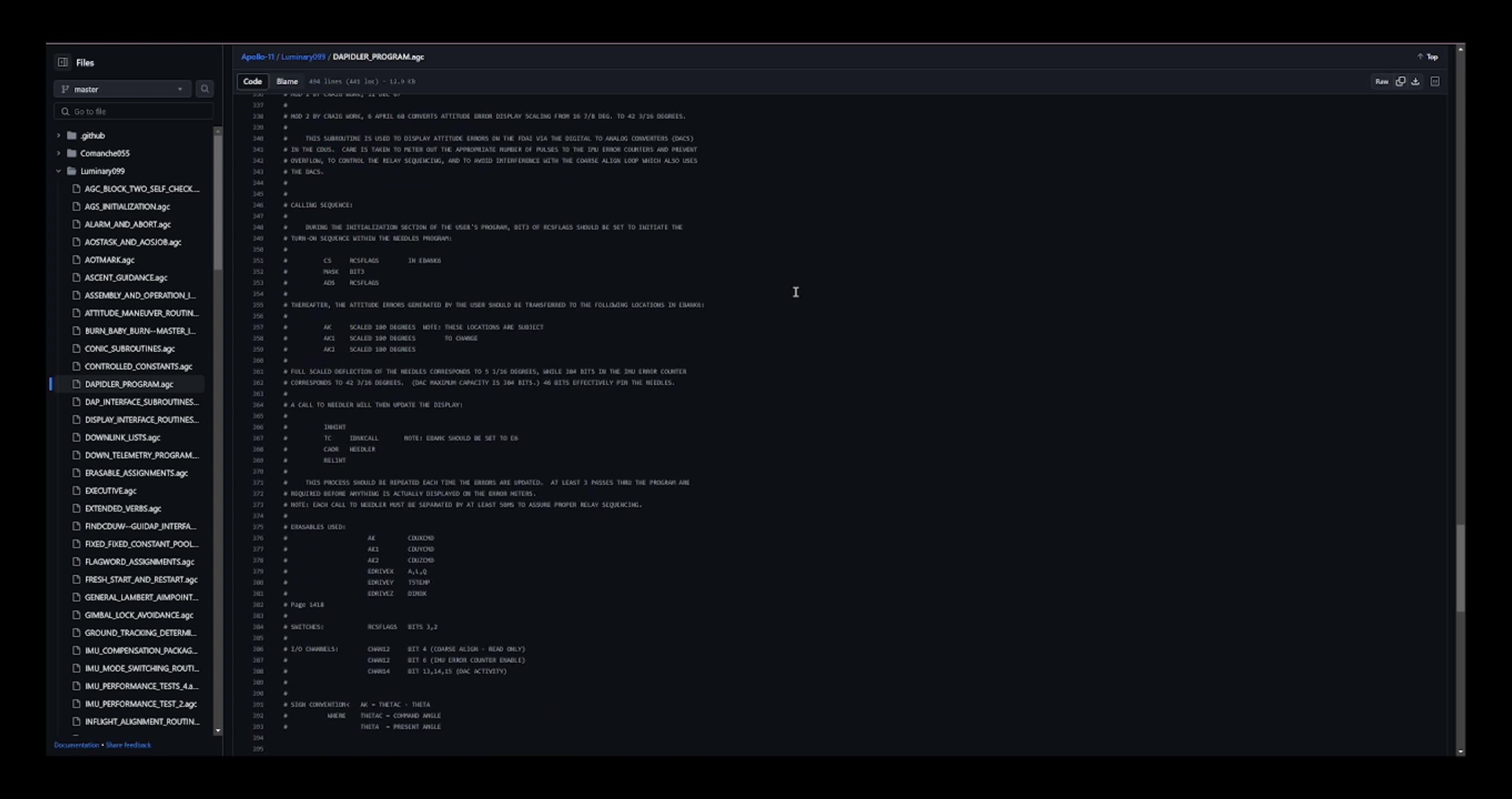The image size is (1512, 799).
Task: Click the file tree scroll-down arrow
Action: coord(219,731)
